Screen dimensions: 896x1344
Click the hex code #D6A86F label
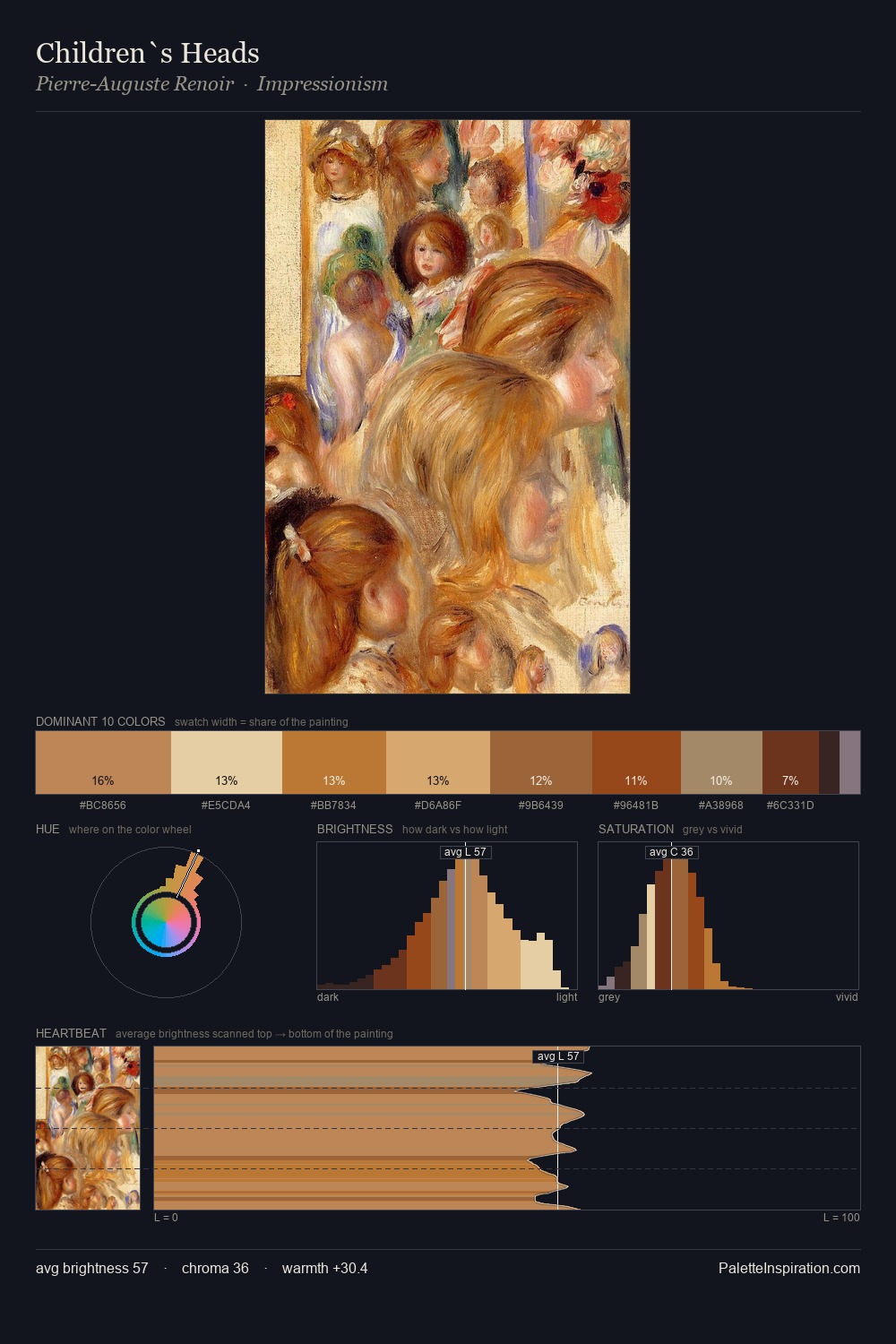438,806
